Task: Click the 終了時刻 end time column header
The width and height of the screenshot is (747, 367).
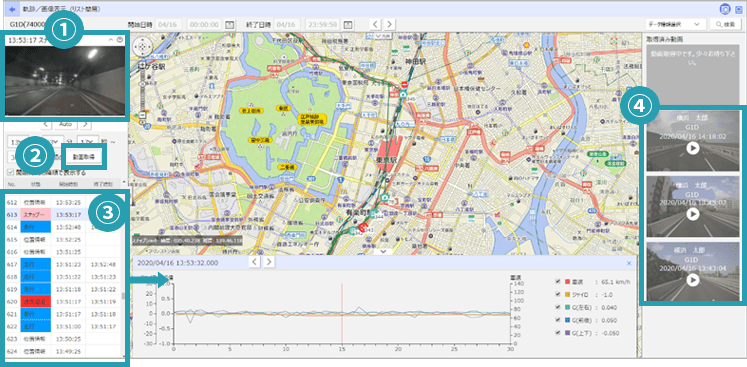Action: coord(102,183)
